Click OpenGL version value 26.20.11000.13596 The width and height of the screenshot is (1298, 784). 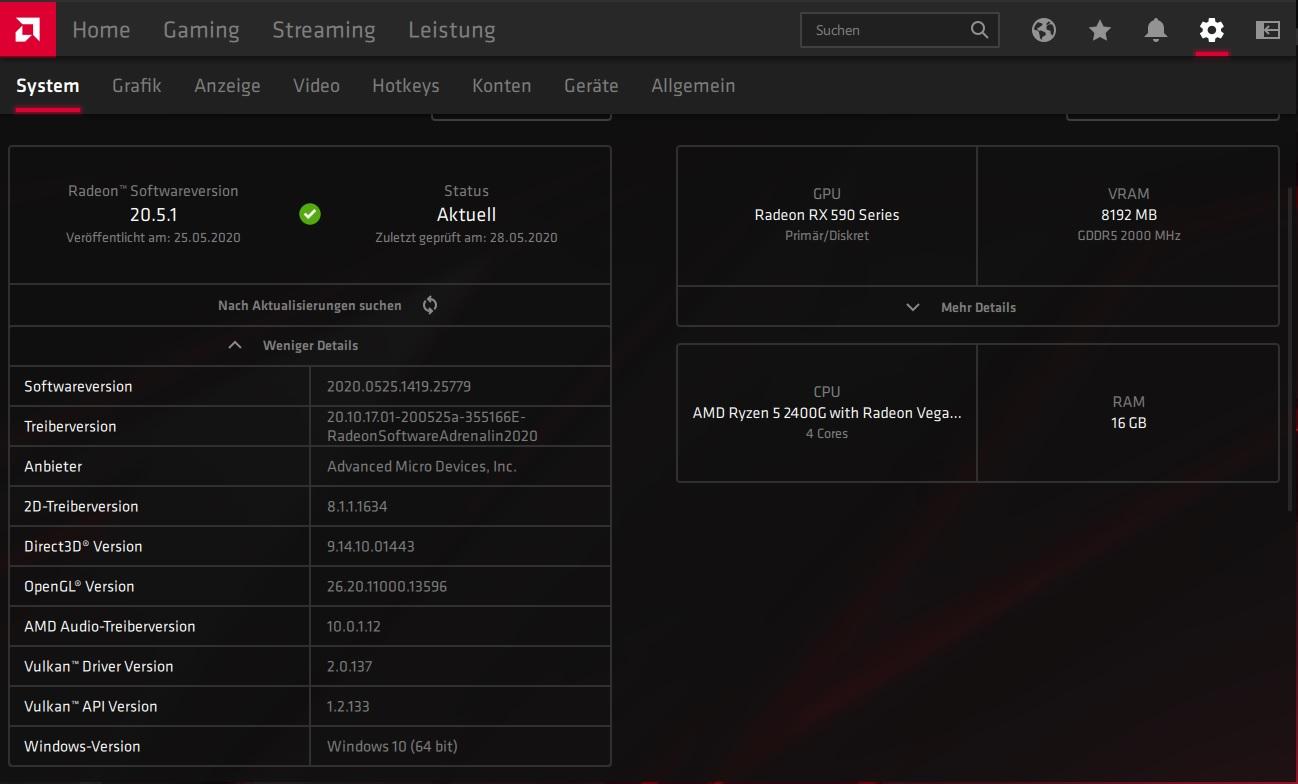coord(387,586)
